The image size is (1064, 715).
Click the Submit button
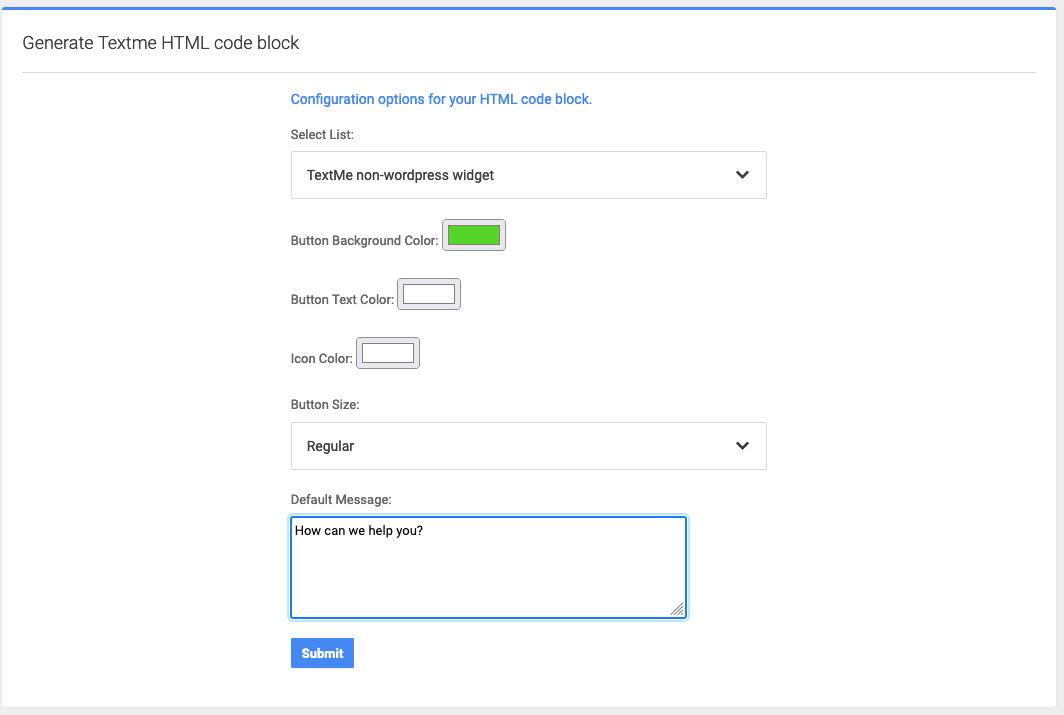pos(322,653)
